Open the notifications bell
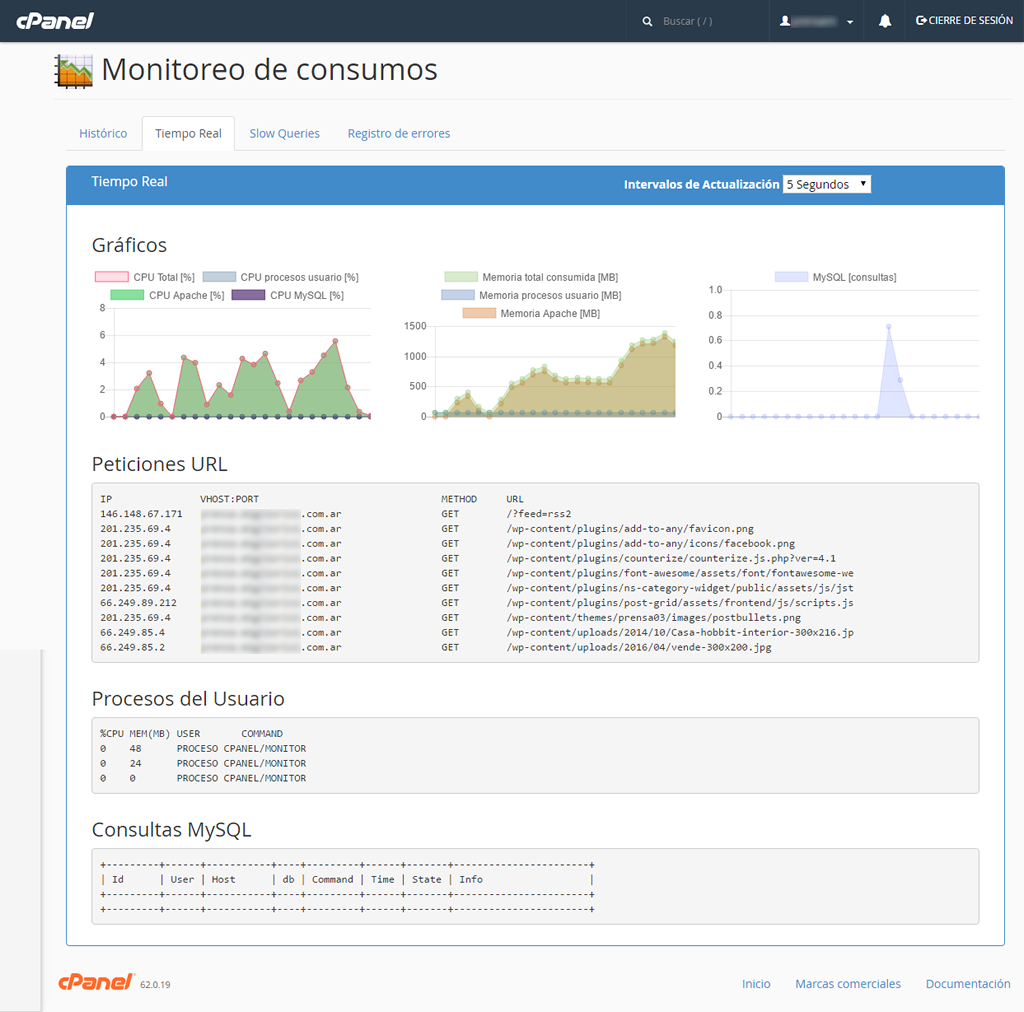This screenshot has width=1024, height=1012. (x=885, y=21)
